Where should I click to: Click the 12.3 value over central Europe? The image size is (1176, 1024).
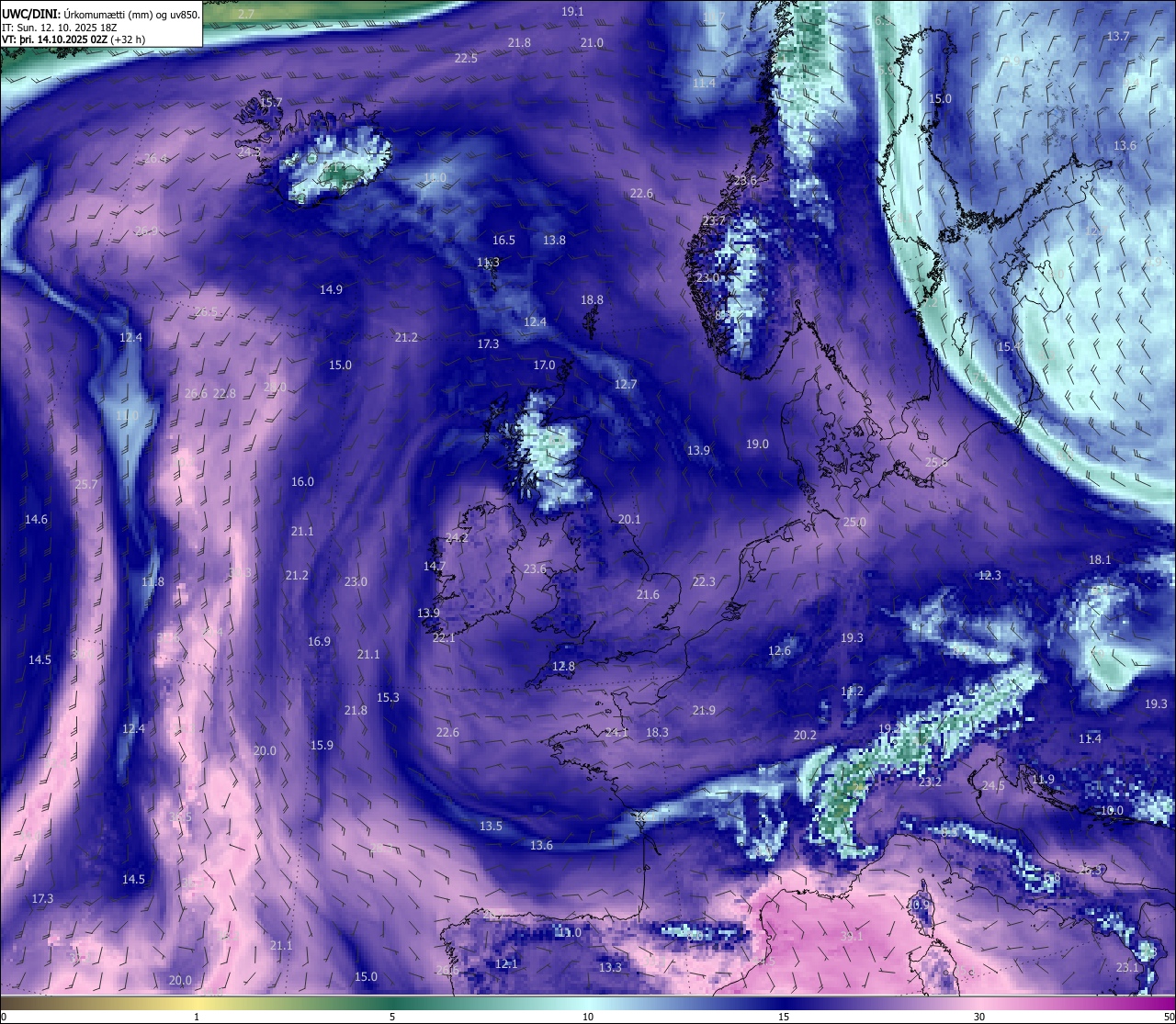(x=989, y=575)
